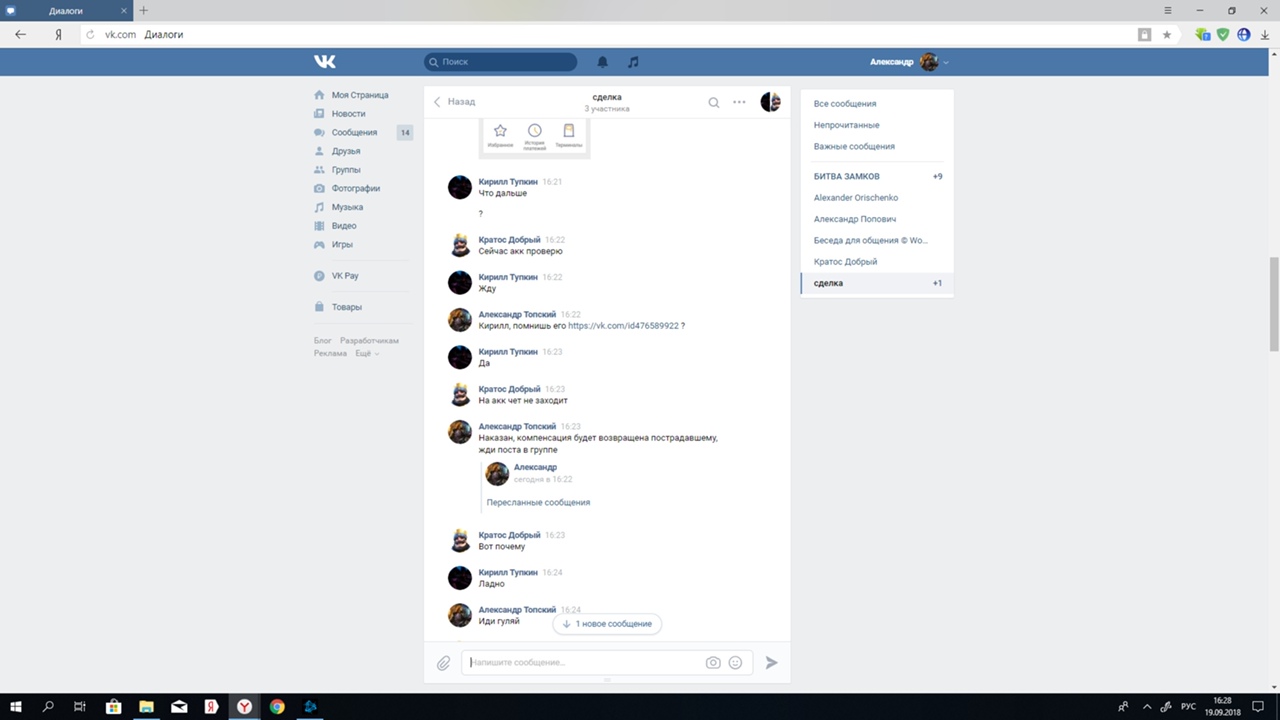Click the camera photo icon in message box
Image resolution: width=1280 pixels, height=720 pixels.
click(x=713, y=662)
